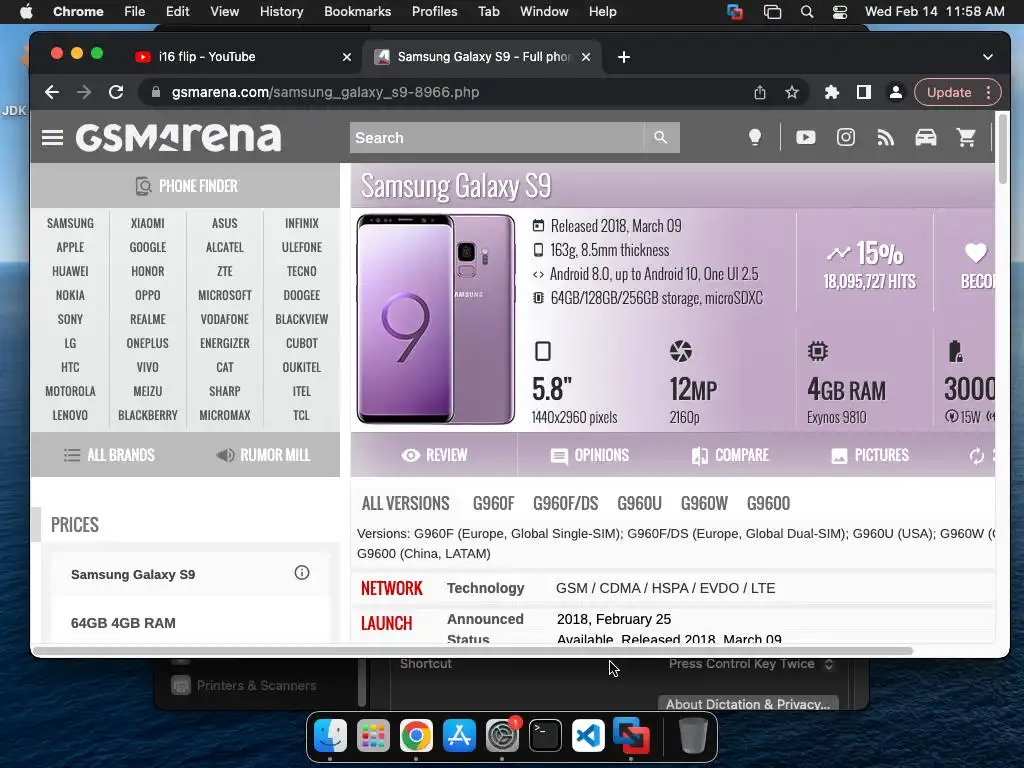This screenshot has width=1024, height=768.
Task: Open Visual Studio Code in the Dock
Action: pos(588,735)
